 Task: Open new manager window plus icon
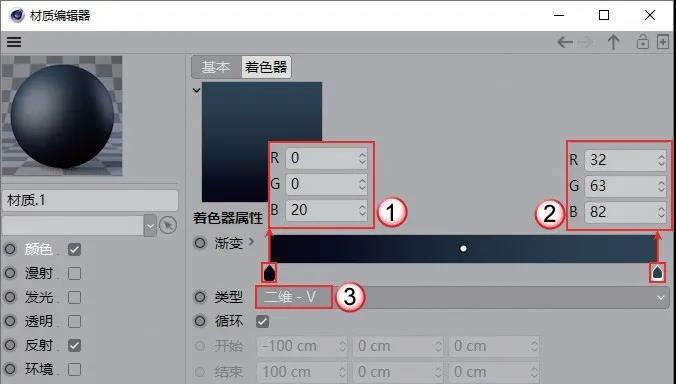[663, 42]
